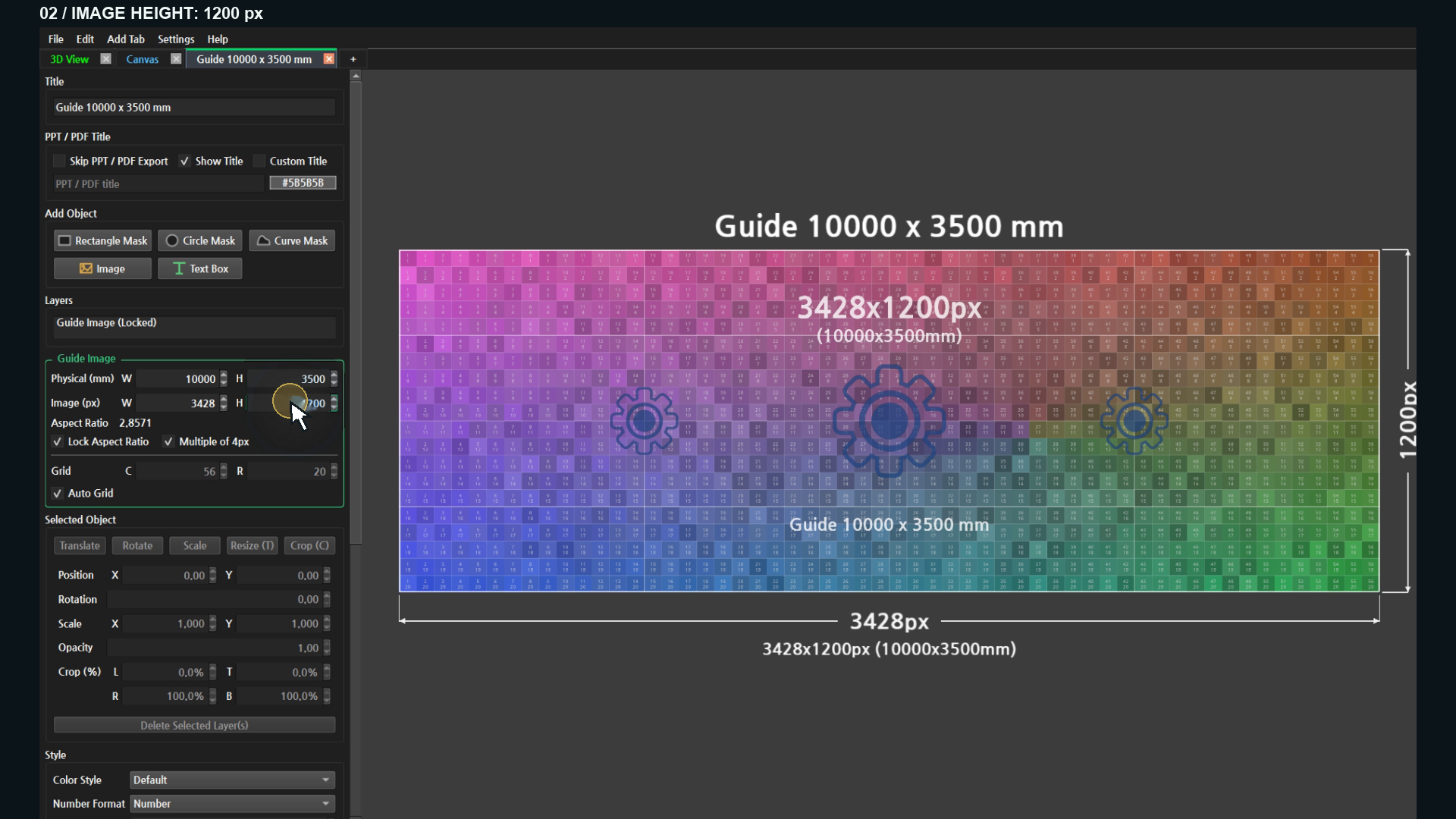1456x819 pixels.
Task: Click the PPT / PDF title input field
Action: (158, 184)
